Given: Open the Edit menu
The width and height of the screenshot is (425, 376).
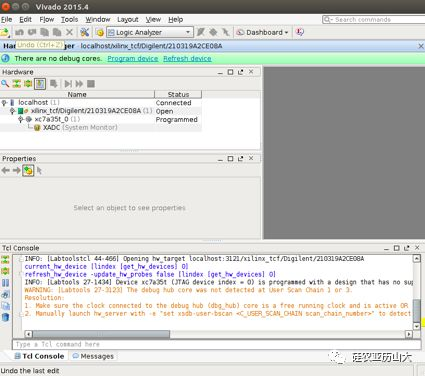Looking at the screenshot, I should click(x=25, y=20).
